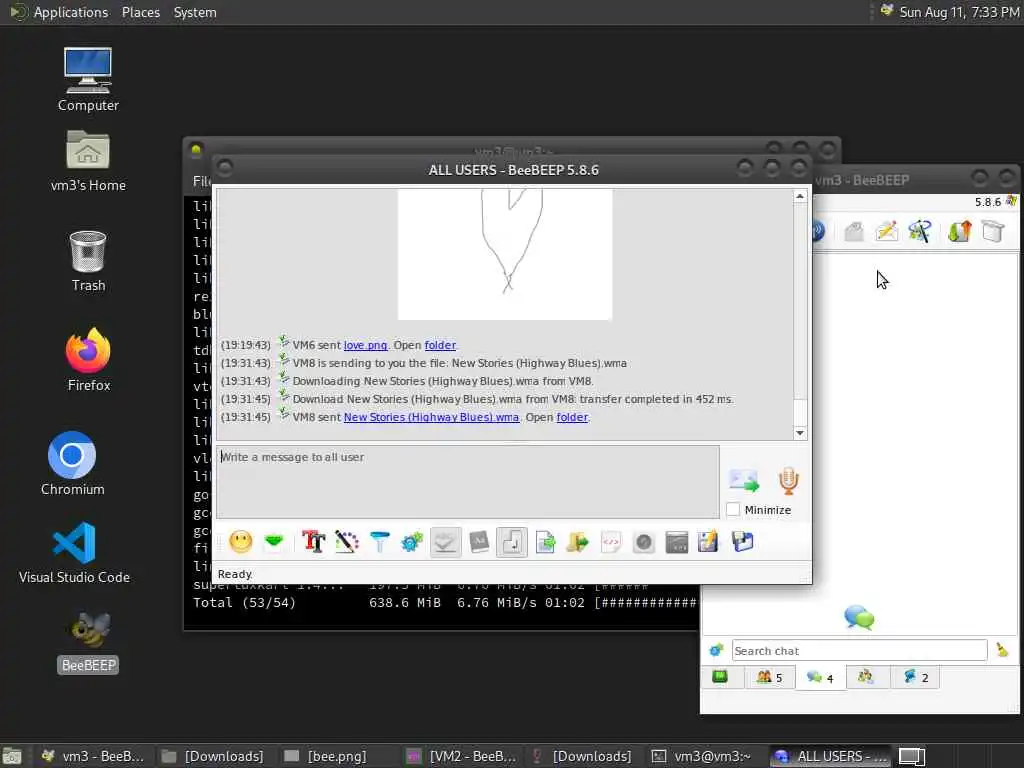Click the white bucket icon in vm3 window
Image resolution: width=1024 pixels, height=768 pixels.
coord(993,231)
